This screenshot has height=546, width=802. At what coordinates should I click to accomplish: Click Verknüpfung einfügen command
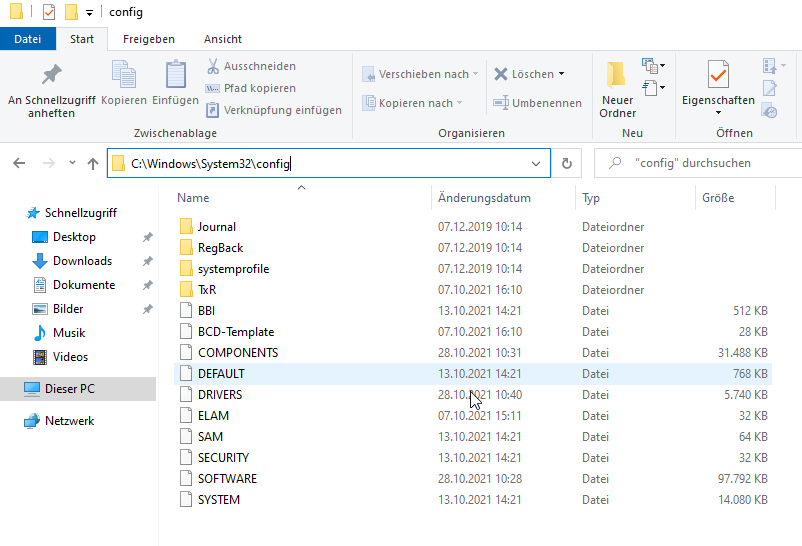click(274, 110)
